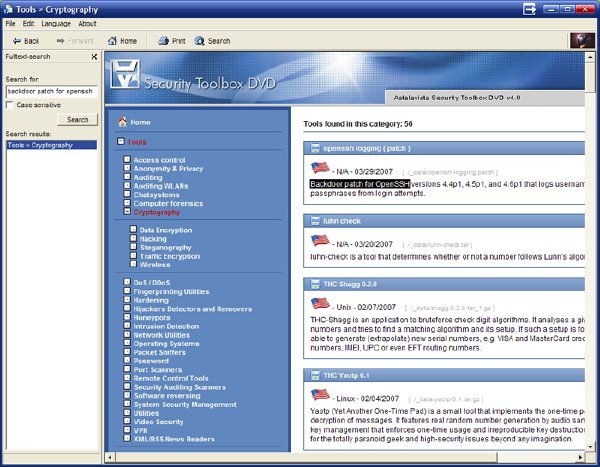Click the Home house icon in sidebar
Screen dimensions: 600x467
point(122,122)
